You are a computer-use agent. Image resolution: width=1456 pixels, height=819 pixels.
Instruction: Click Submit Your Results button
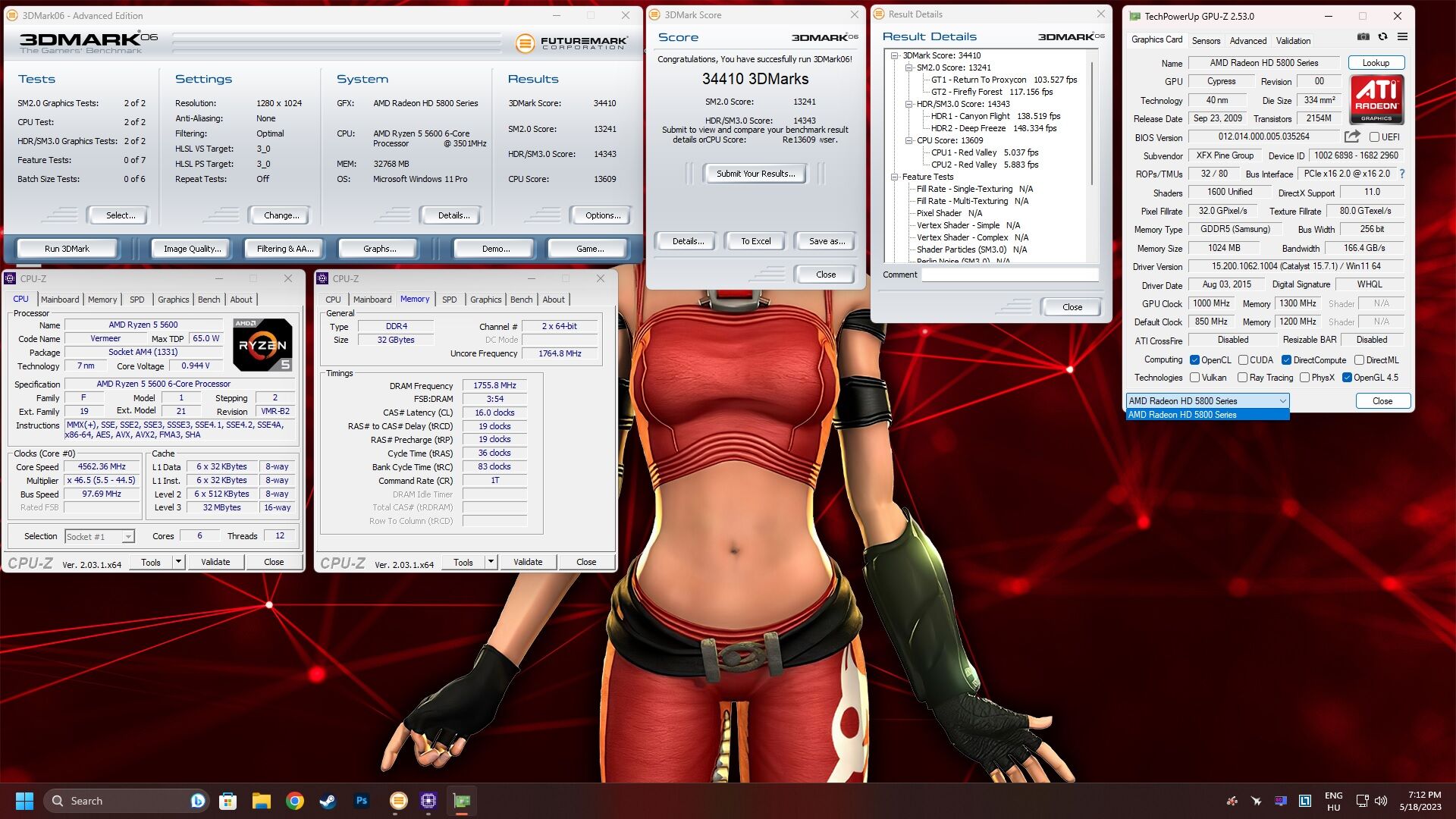point(756,174)
